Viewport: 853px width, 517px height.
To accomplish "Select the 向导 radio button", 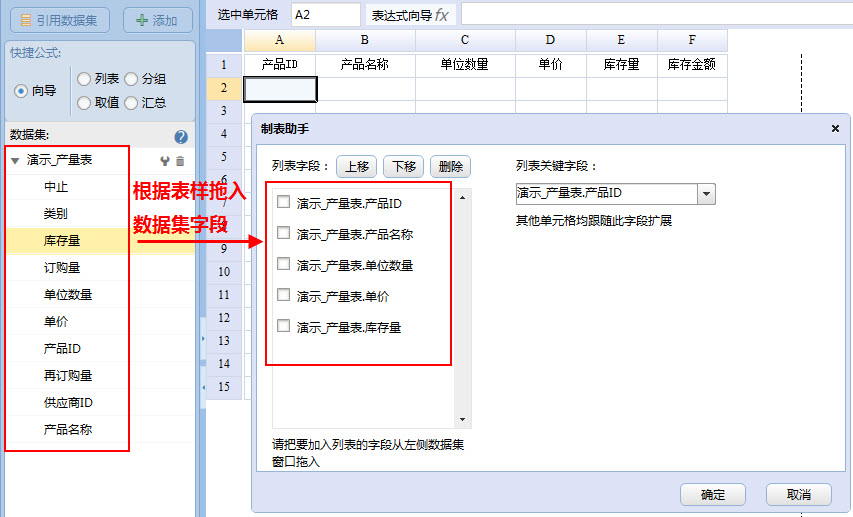I will click(x=21, y=91).
